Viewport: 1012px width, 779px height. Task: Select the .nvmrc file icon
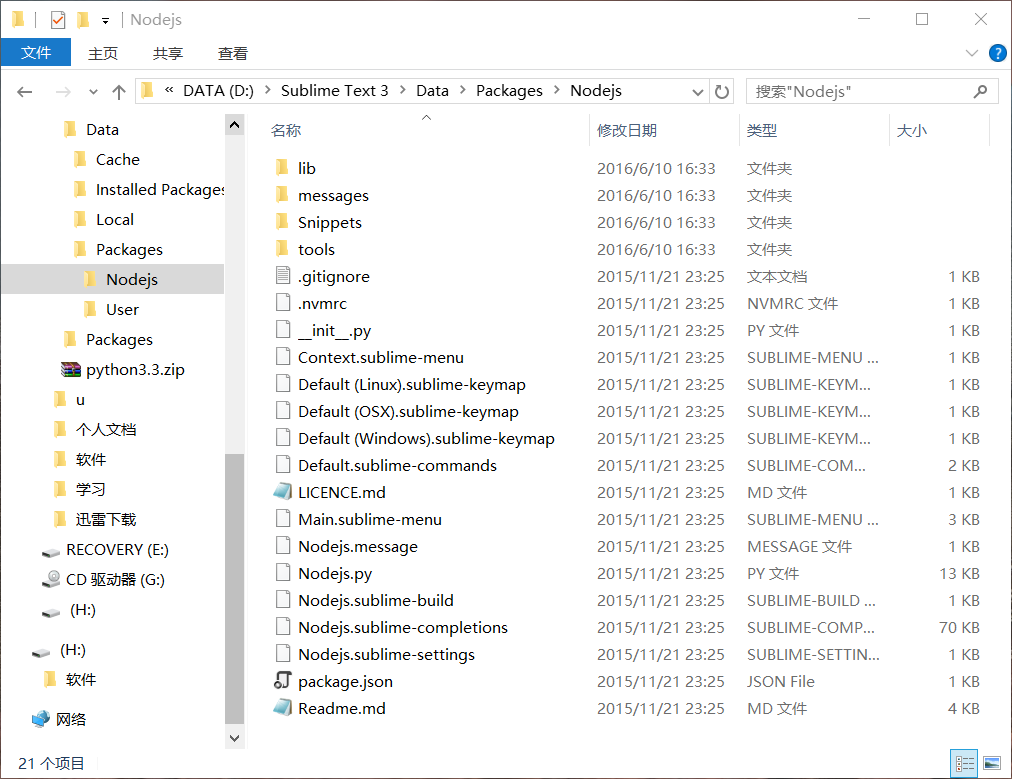[283, 303]
